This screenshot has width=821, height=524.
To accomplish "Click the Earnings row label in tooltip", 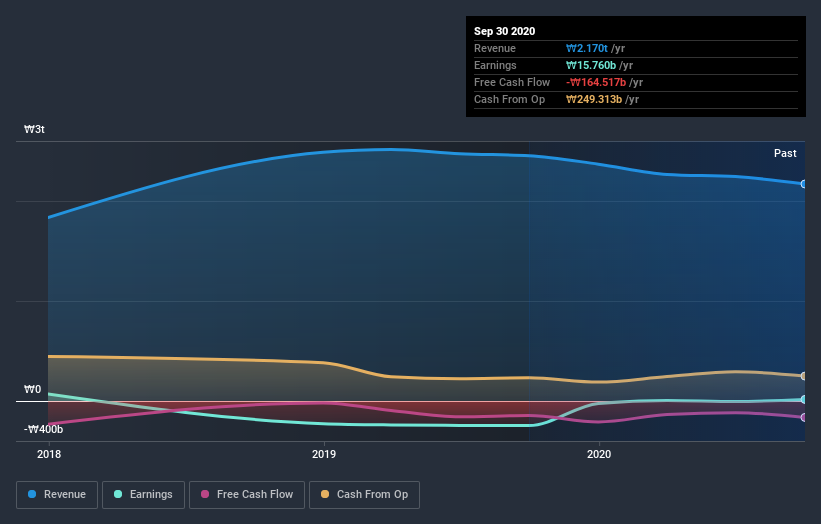I will coord(495,65).
